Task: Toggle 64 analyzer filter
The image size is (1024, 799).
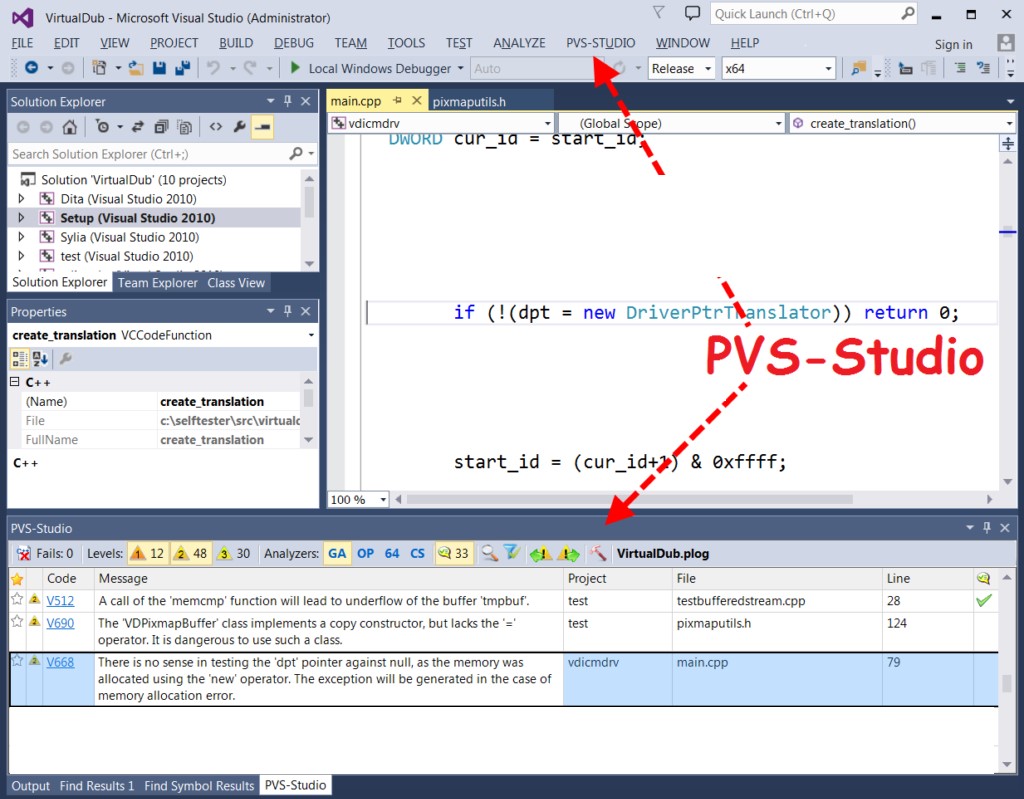Action: coord(392,553)
